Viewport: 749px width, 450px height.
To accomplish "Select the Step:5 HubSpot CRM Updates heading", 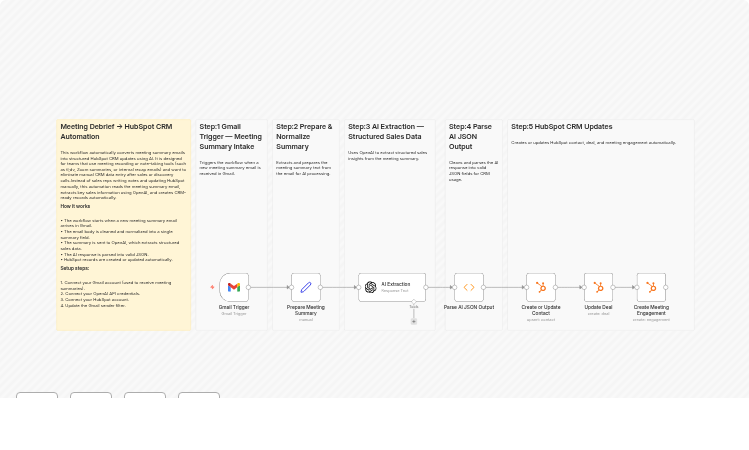I will point(562,127).
